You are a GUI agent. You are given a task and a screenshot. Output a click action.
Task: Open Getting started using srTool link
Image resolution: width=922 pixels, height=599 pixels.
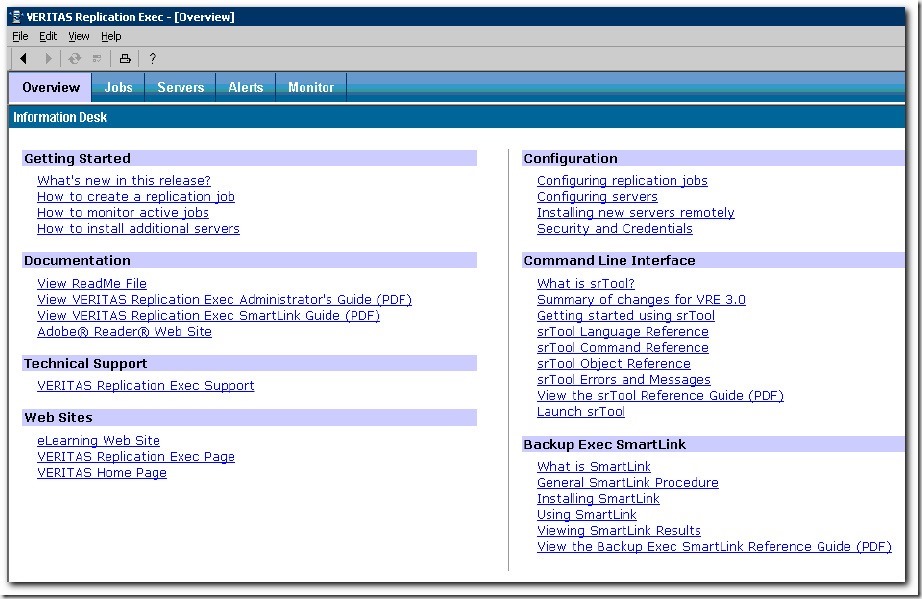point(626,315)
